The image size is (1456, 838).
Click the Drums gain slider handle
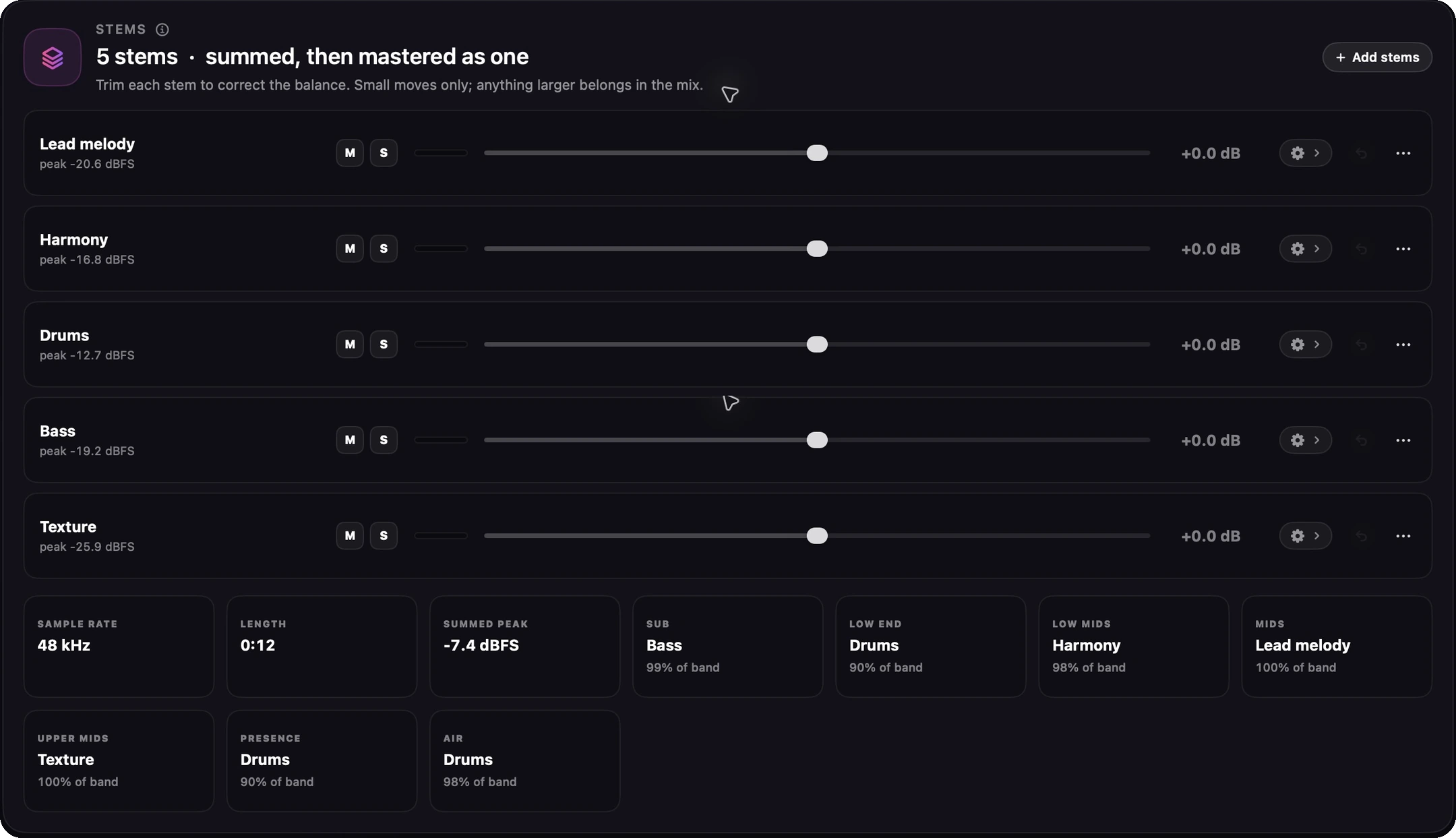(817, 345)
